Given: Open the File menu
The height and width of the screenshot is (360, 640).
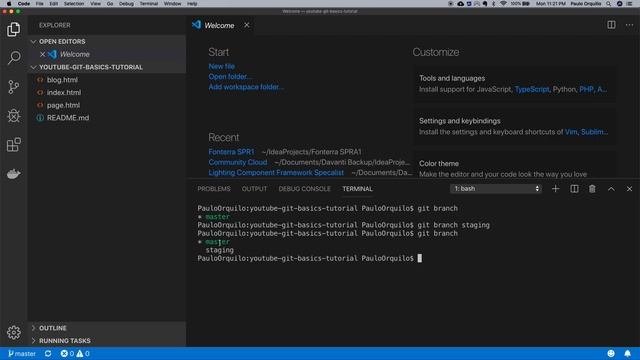Looking at the screenshot, I should pyautogui.click(x=39, y=4).
